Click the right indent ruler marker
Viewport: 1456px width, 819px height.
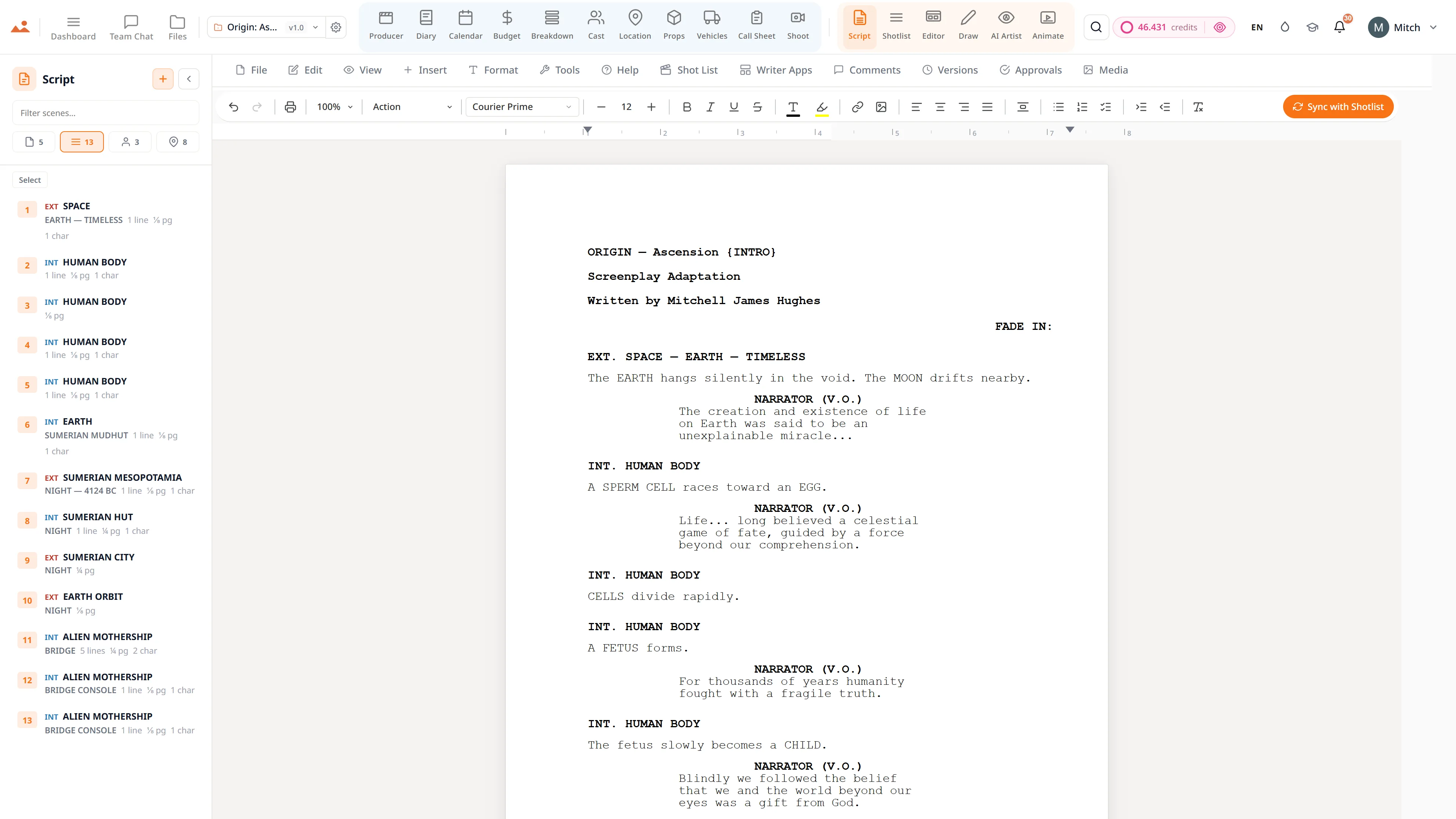tap(1070, 129)
